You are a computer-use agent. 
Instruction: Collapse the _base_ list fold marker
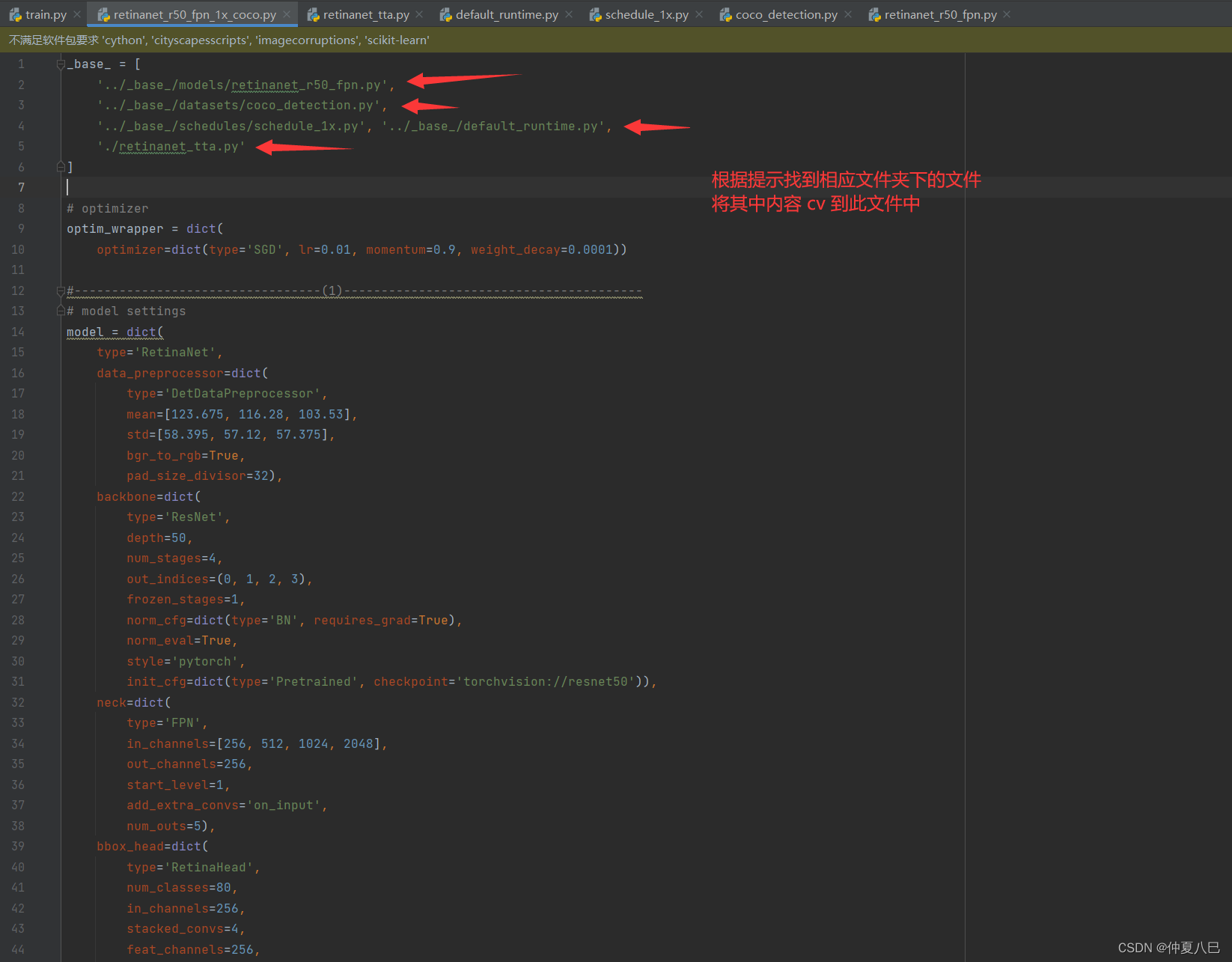(x=59, y=64)
